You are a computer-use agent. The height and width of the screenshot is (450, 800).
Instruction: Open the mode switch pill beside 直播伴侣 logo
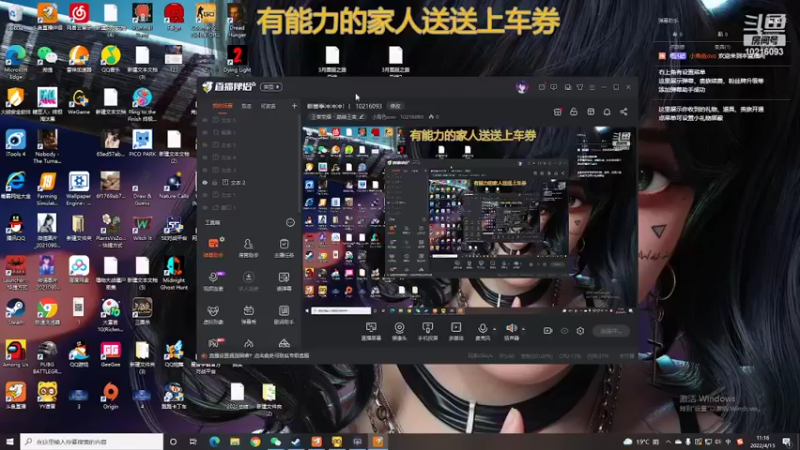tap(271, 87)
